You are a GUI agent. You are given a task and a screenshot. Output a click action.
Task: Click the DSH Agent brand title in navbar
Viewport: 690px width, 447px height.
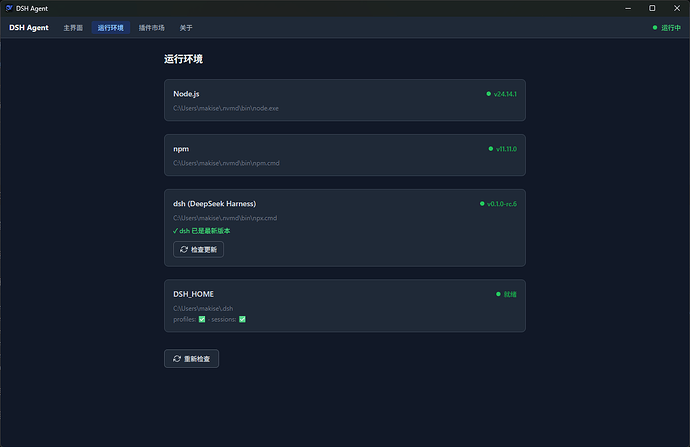(29, 28)
